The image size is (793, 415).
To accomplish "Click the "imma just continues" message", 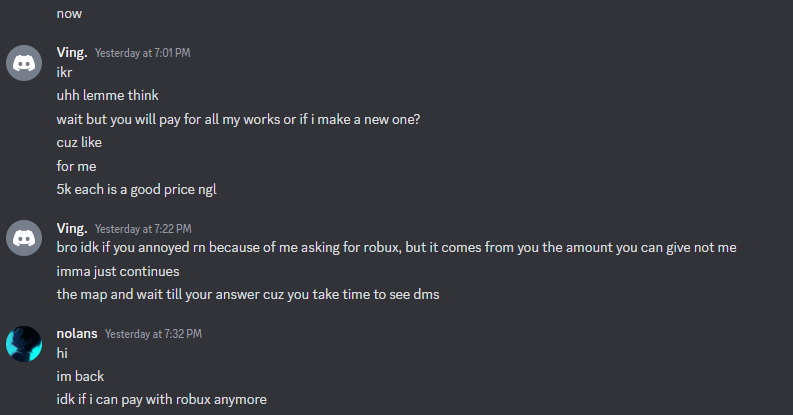I will point(118,271).
